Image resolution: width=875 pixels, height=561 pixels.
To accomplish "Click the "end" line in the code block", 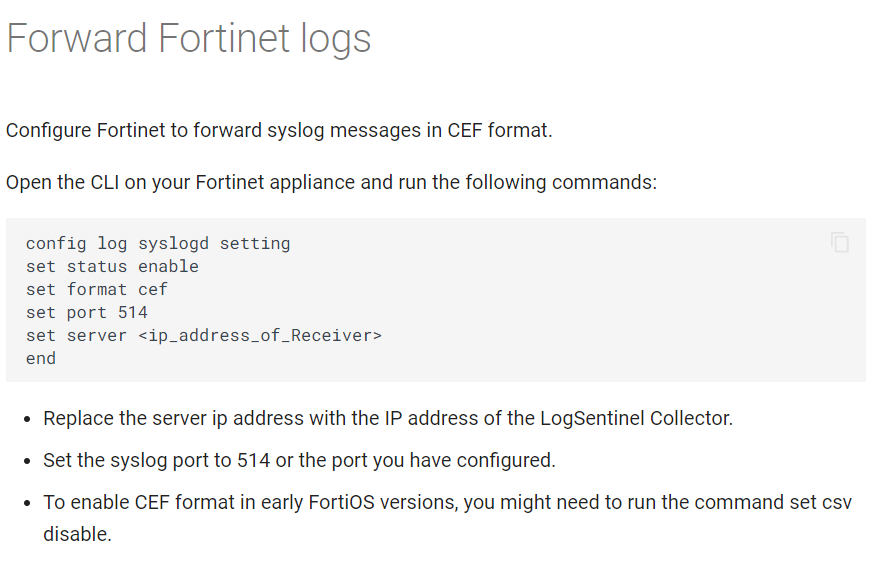I will point(41,358).
